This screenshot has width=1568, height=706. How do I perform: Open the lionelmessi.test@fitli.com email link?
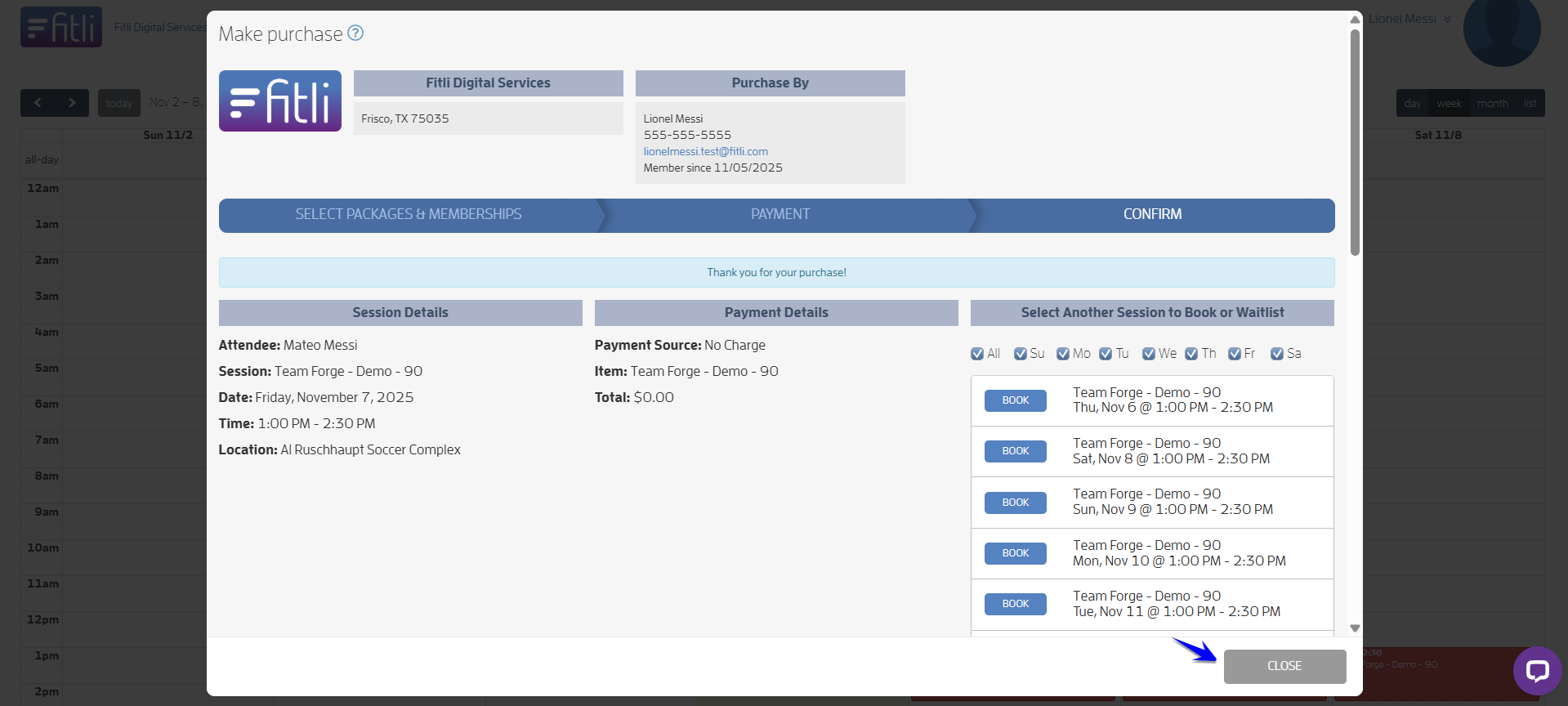coord(706,151)
